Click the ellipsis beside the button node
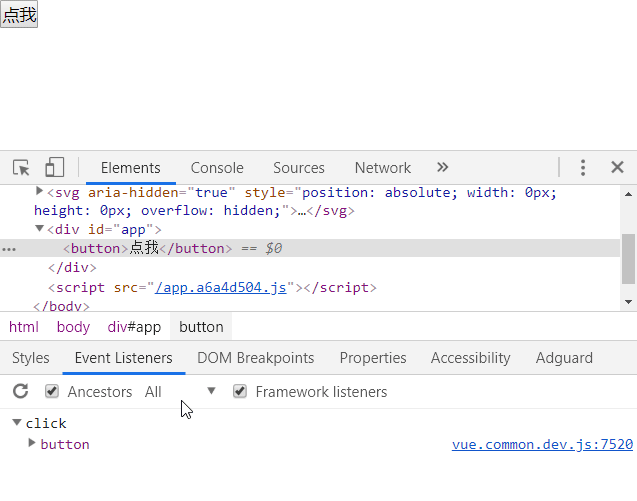The image size is (637, 501). 9,249
